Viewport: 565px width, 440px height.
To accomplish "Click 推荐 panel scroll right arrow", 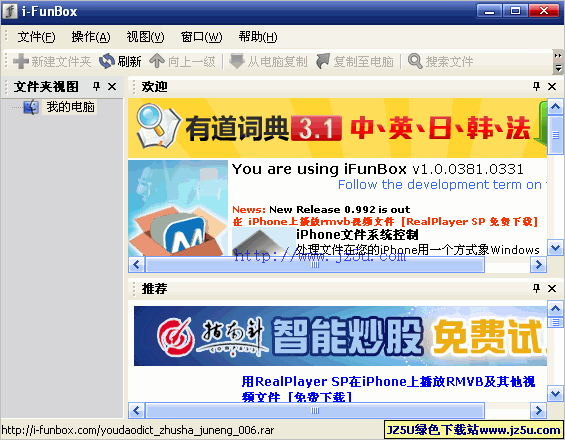I will (x=538, y=410).
